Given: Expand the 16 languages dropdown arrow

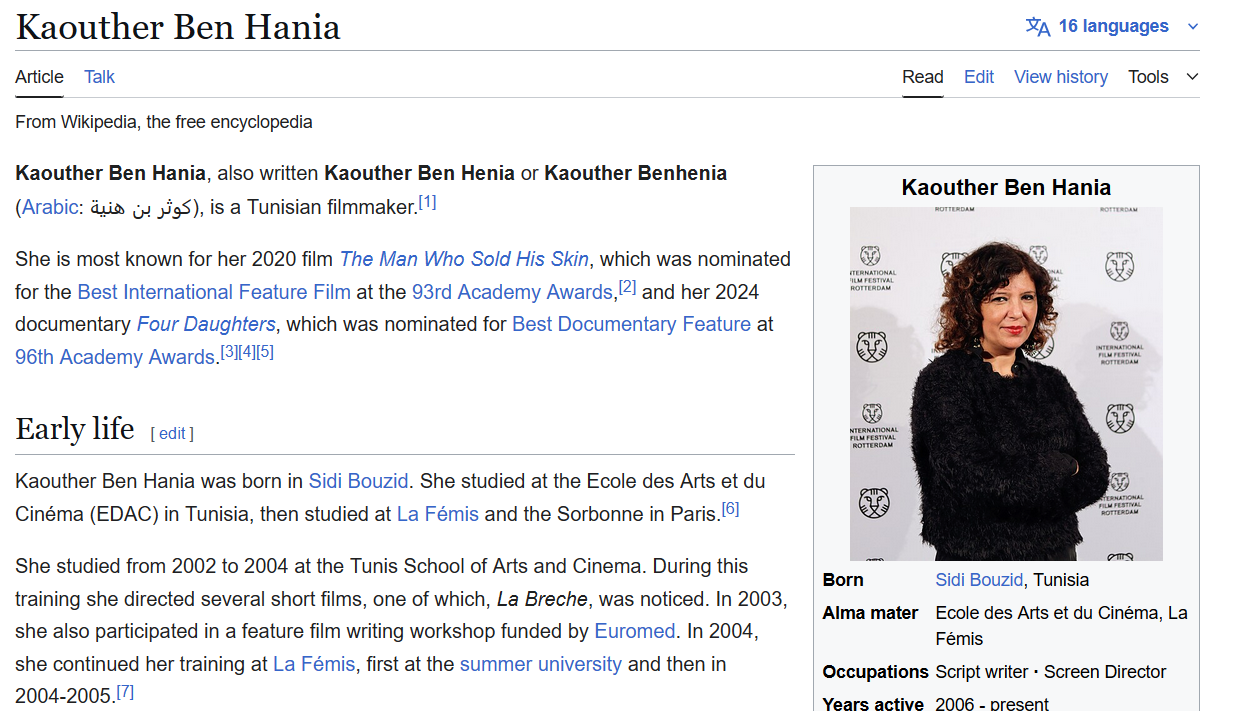Looking at the screenshot, I should (1192, 27).
